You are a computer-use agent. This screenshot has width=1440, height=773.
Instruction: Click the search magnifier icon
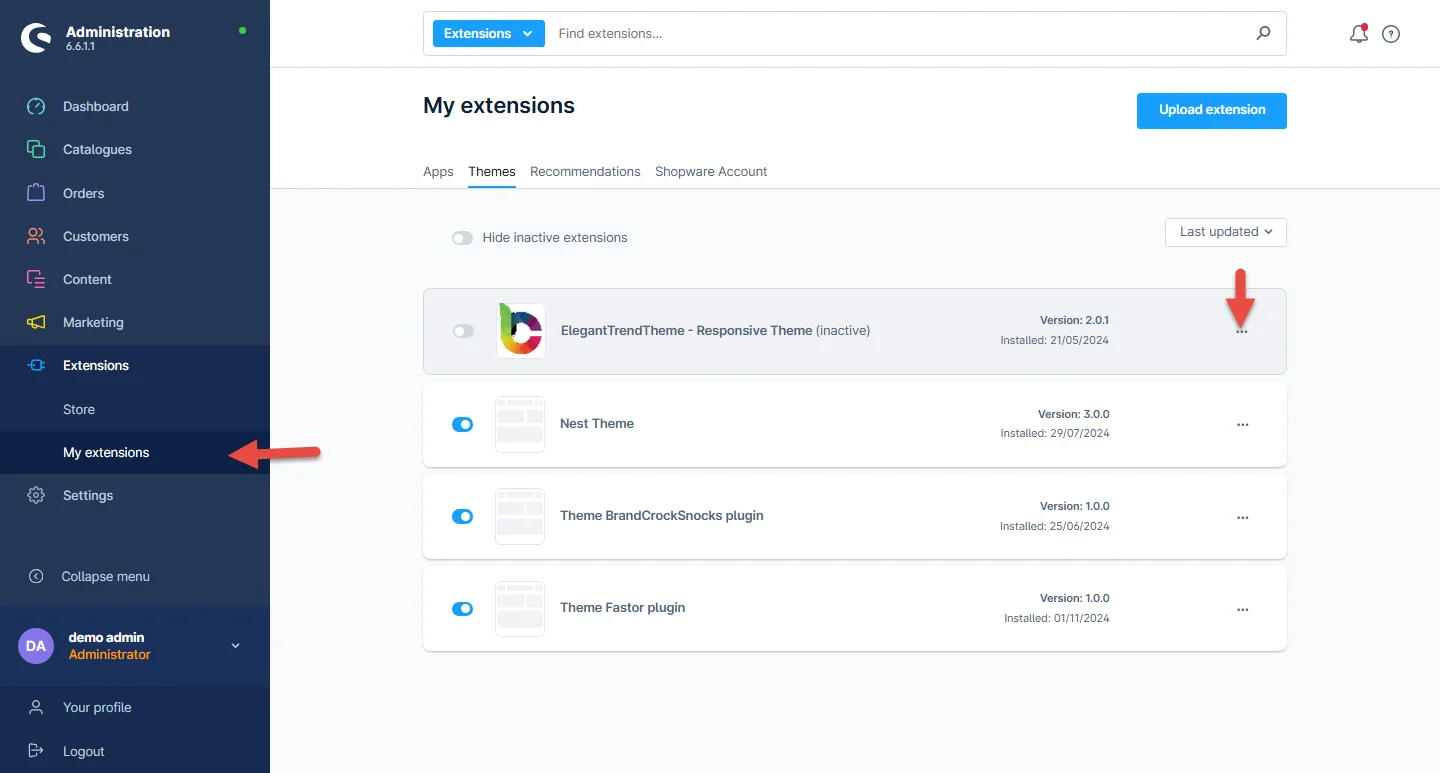1263,33
